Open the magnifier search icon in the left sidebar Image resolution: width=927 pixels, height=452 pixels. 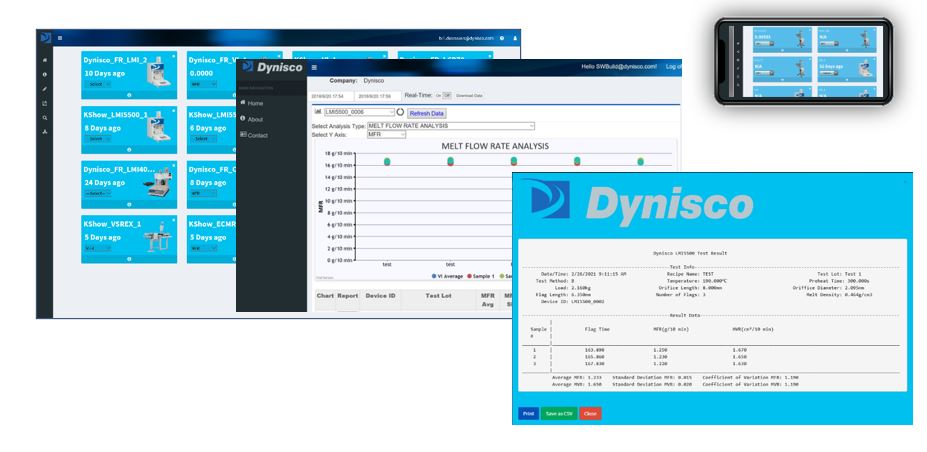coord(45,118)
